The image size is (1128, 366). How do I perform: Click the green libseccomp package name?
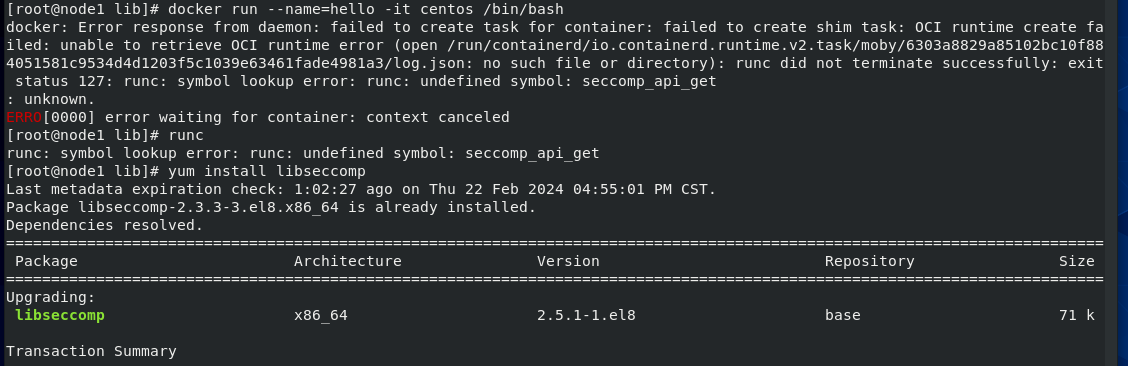point(60,315)
